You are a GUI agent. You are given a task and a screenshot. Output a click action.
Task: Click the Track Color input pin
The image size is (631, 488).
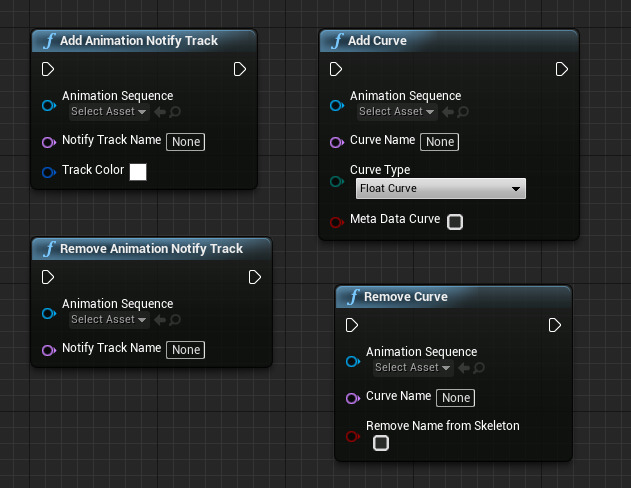48,172
